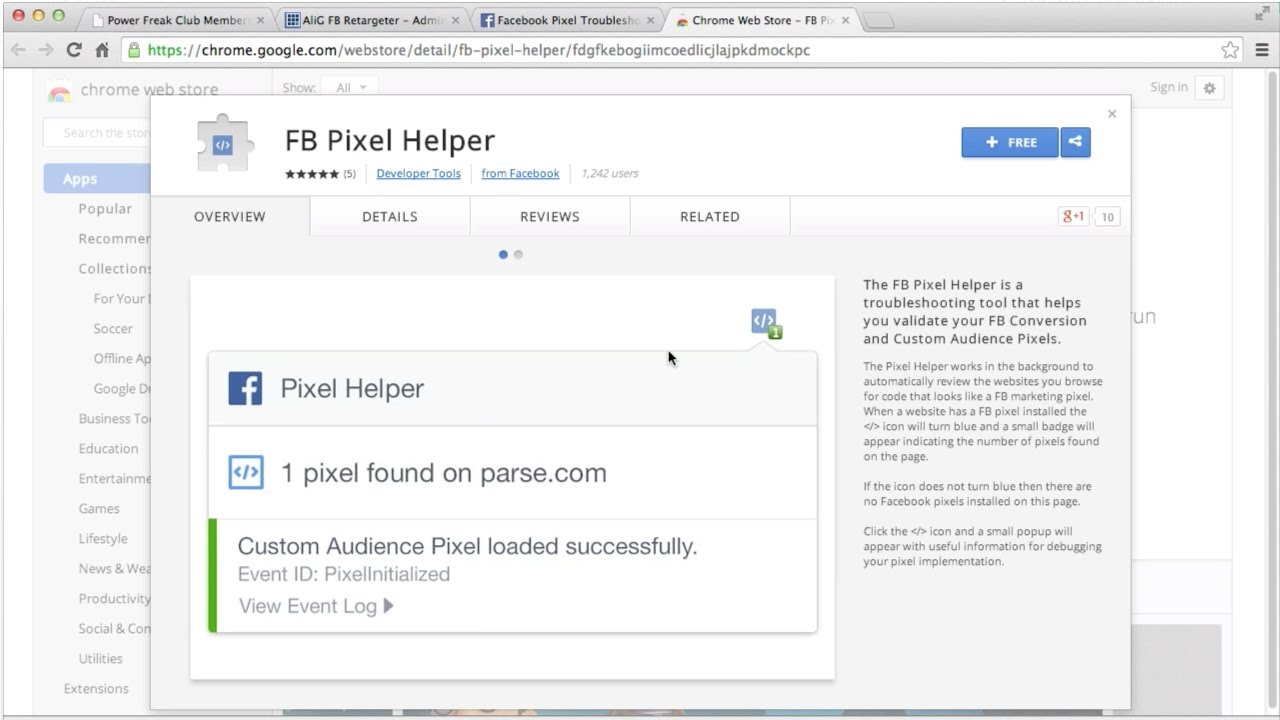
Task: Open Education category in sidebar
Action: click(x=108, y=449)
